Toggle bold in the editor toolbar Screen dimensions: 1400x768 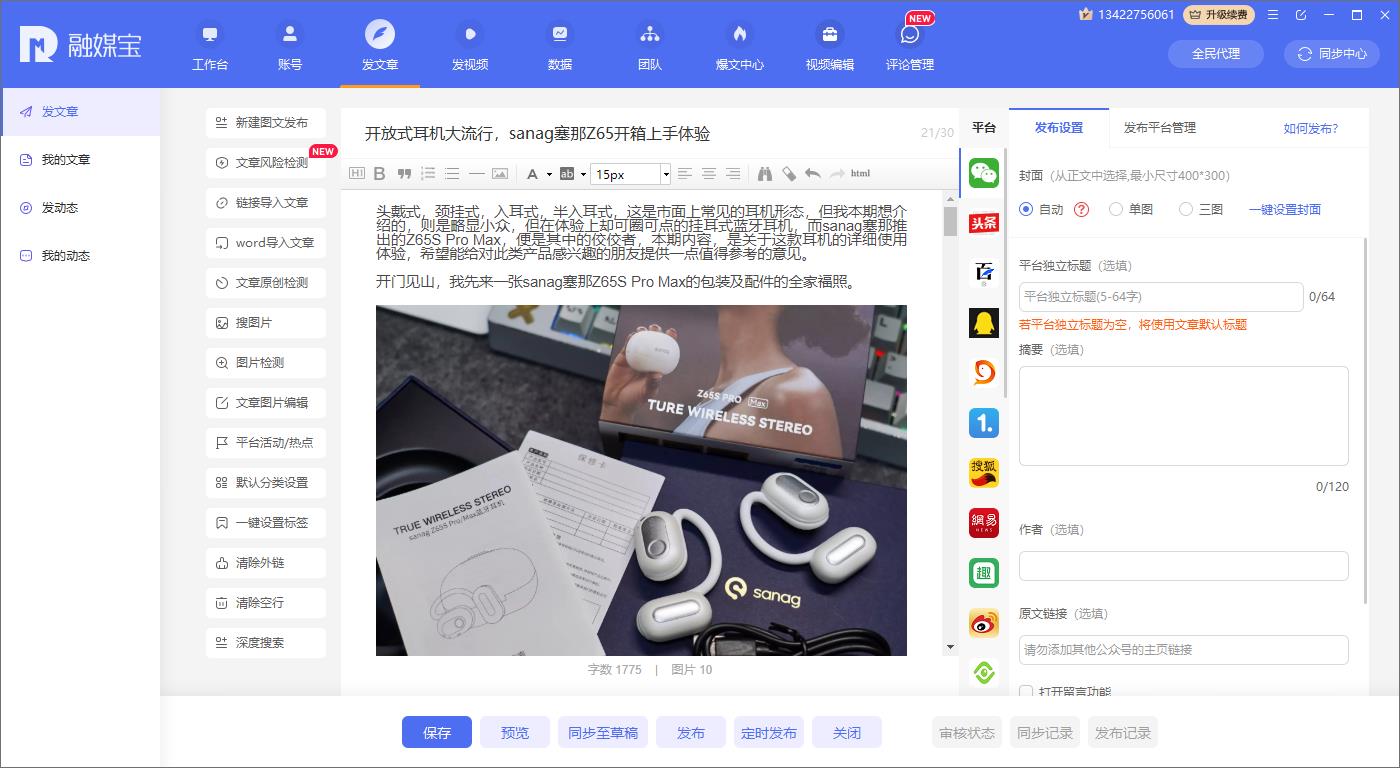pos(380,174)
